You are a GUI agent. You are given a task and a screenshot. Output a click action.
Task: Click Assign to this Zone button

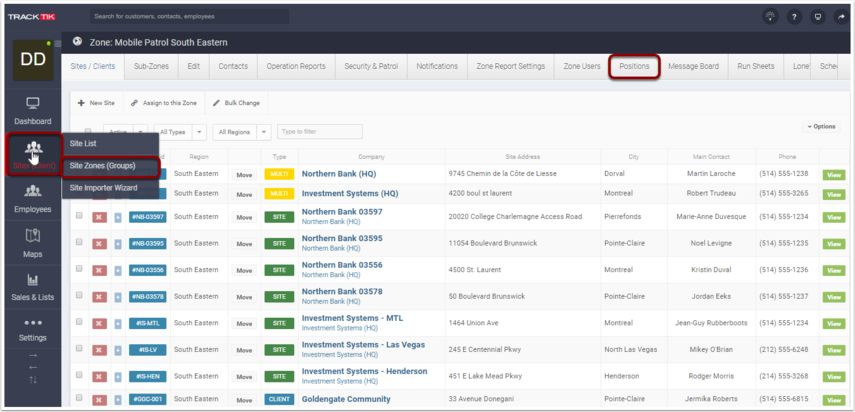click(164, 102)
